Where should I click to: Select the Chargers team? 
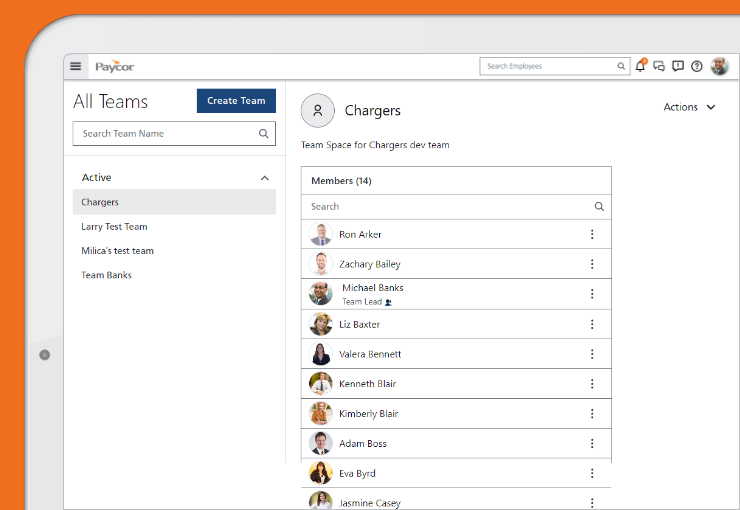174,202
